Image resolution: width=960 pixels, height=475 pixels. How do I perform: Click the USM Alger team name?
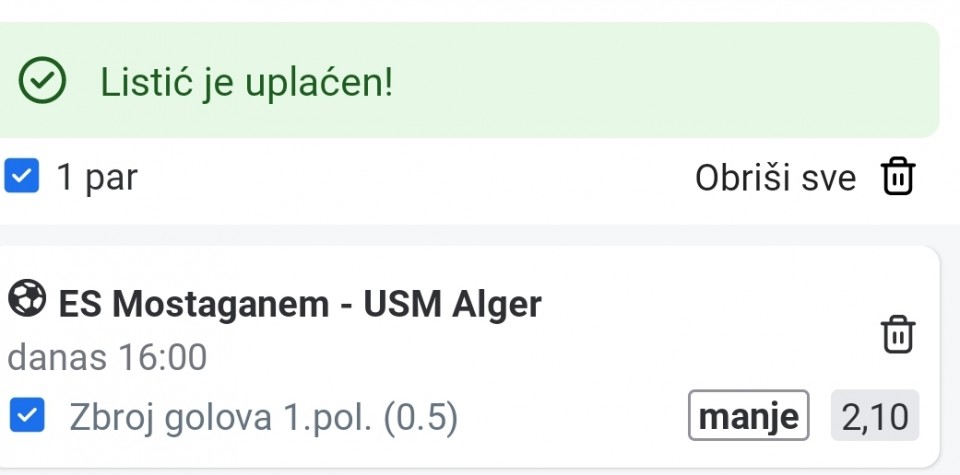[452, 303]
